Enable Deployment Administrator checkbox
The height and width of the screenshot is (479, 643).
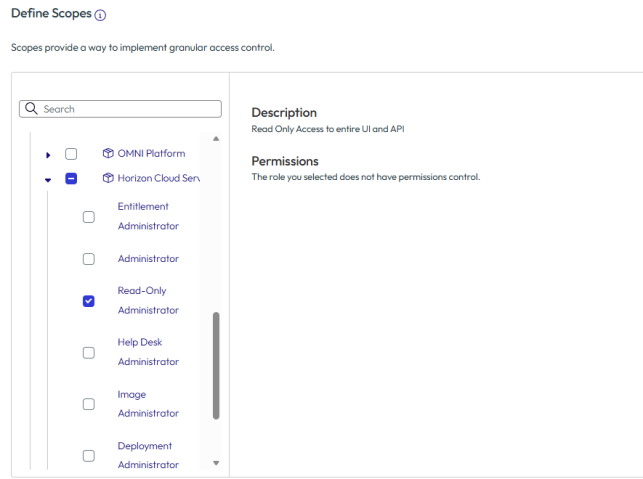pos(89,456)
